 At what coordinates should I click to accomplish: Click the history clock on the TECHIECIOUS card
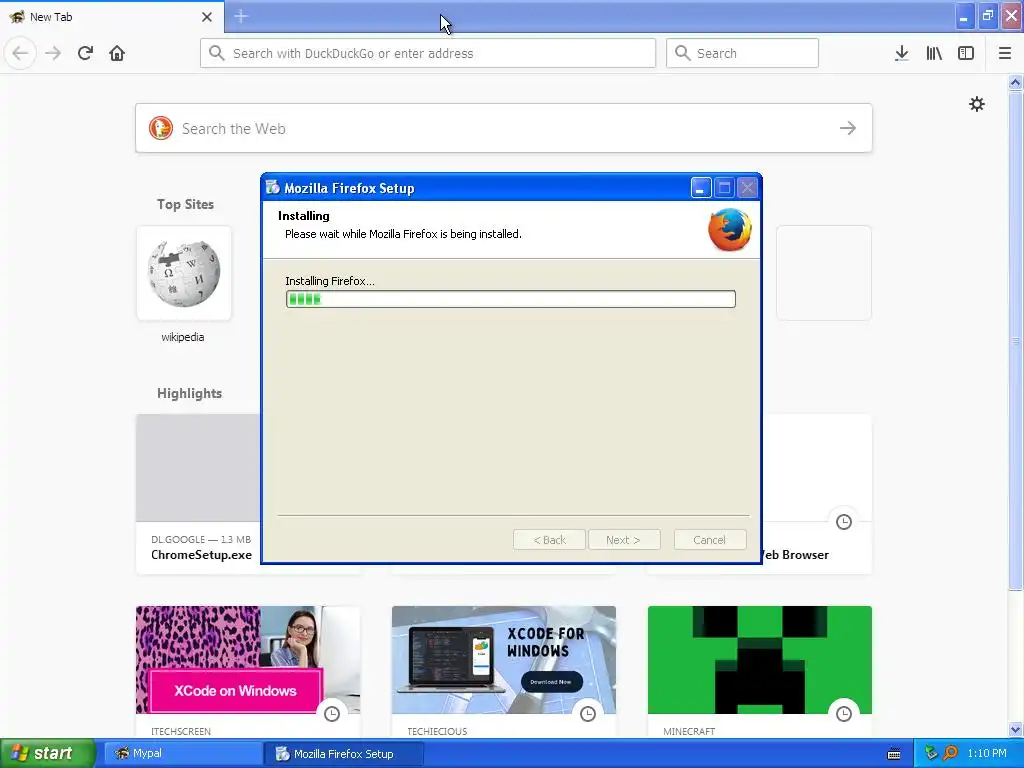(x=588, y=714)
